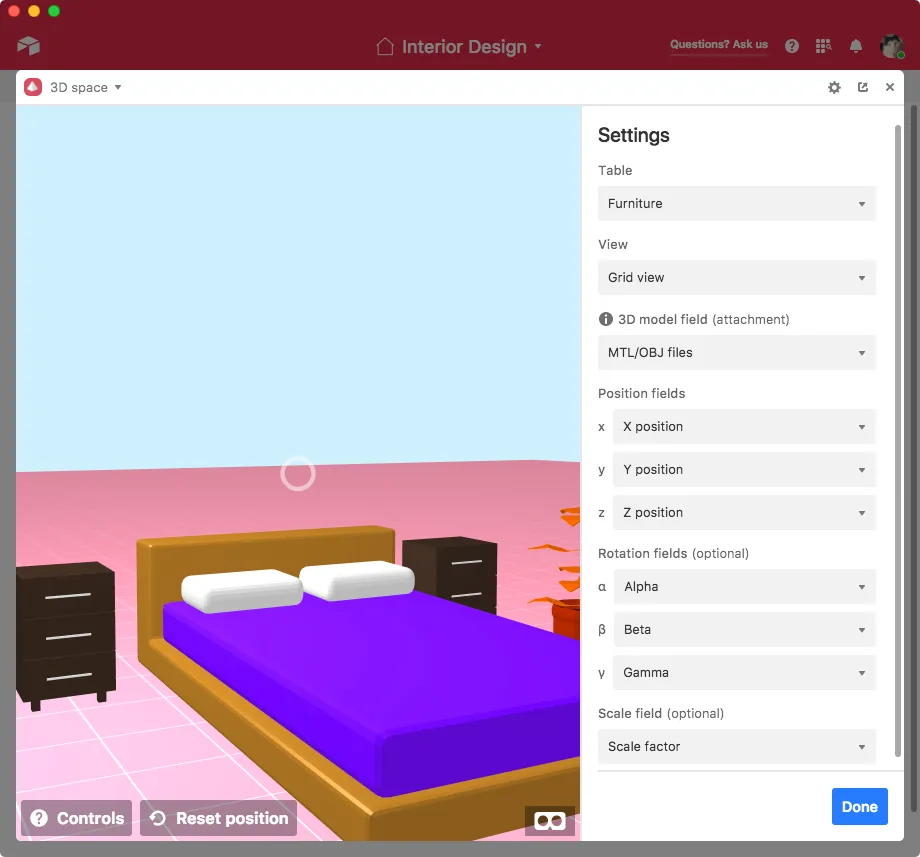The image size is (920, 857).
Task: Open the user profile avatar
Action: coord(891,46)
